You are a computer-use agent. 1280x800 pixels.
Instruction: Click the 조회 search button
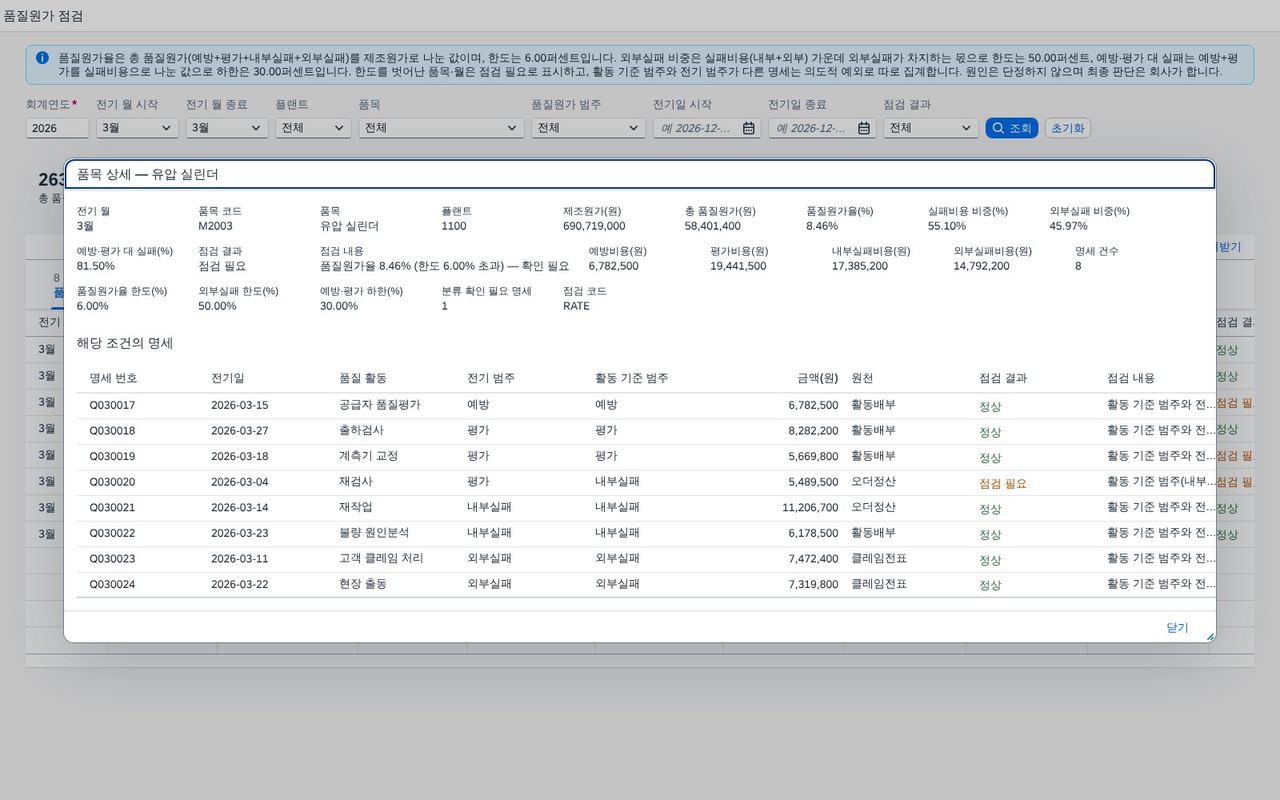pyautogui.click(x=1012, y=128)
